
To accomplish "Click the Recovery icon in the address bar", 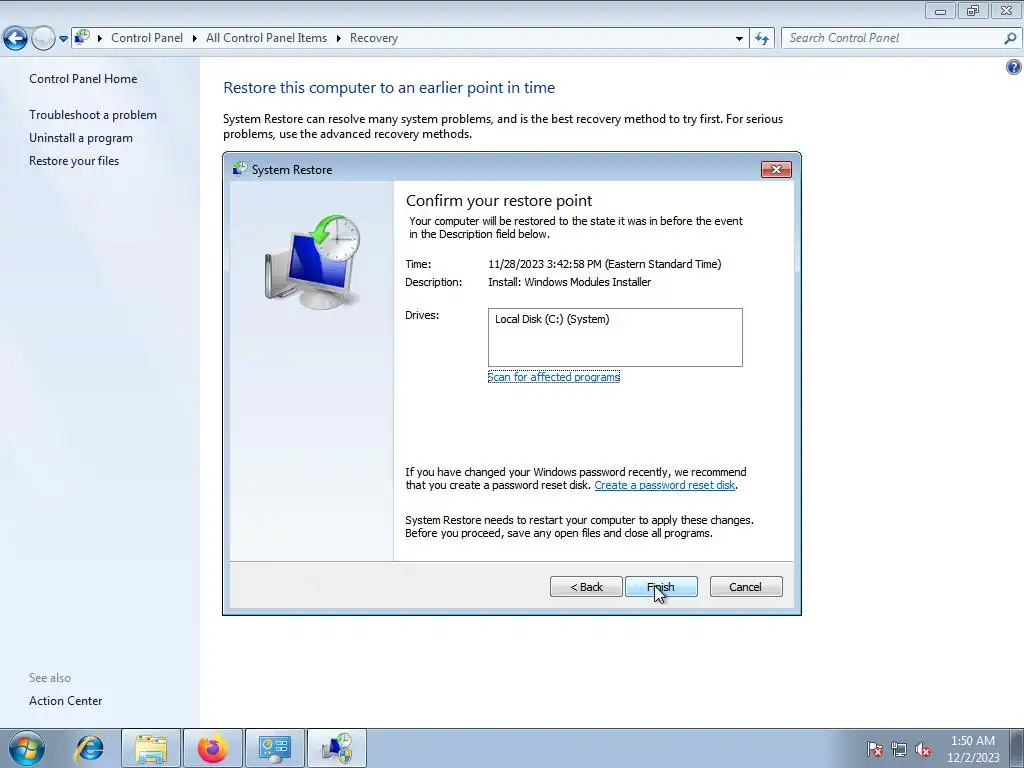I will click(82, 37).
